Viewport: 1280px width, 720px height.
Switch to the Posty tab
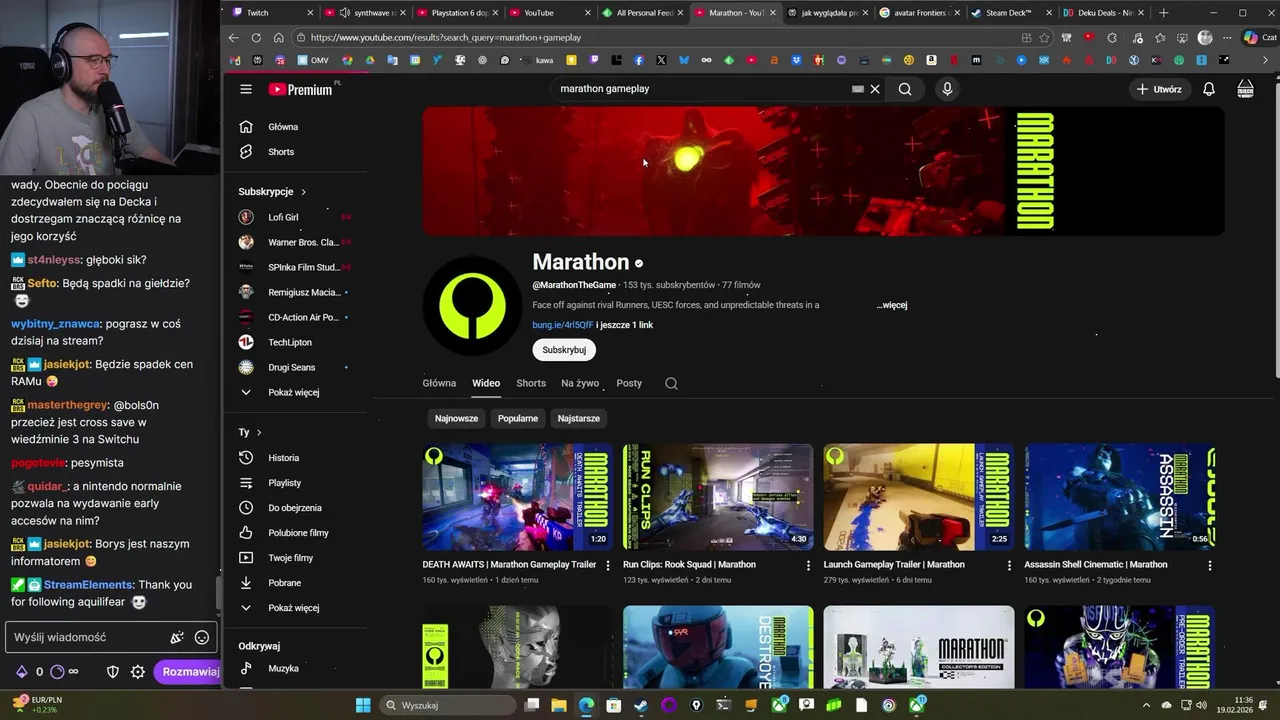point(629,383)
